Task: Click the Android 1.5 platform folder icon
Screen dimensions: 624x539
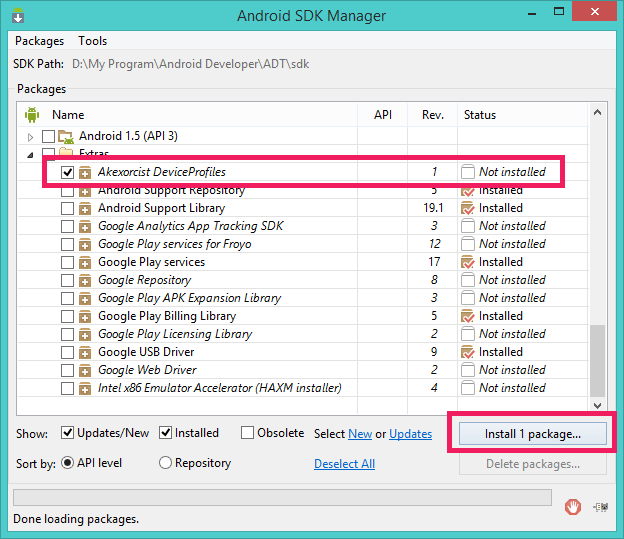Action: click(x=66, y=137)
